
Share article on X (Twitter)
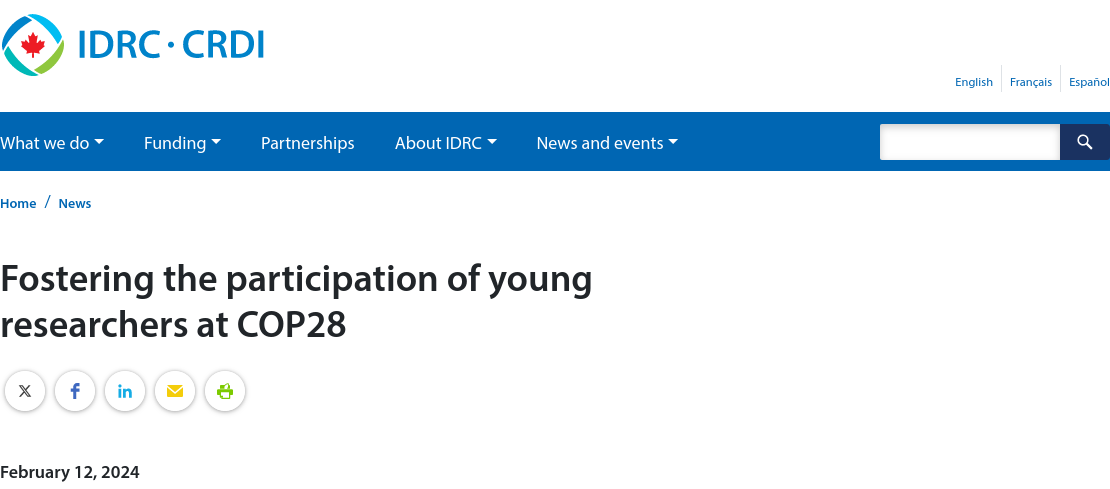click(x=25, y=391)
